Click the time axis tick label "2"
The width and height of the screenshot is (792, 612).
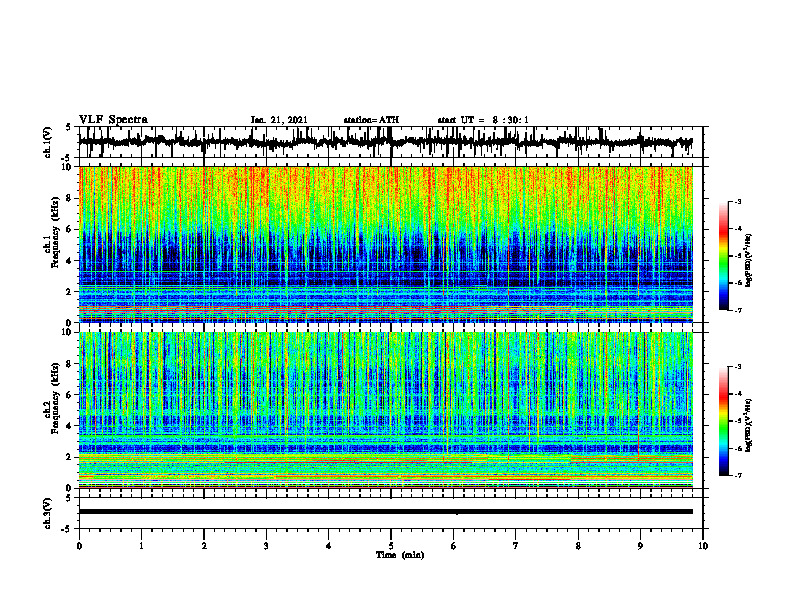204,546
